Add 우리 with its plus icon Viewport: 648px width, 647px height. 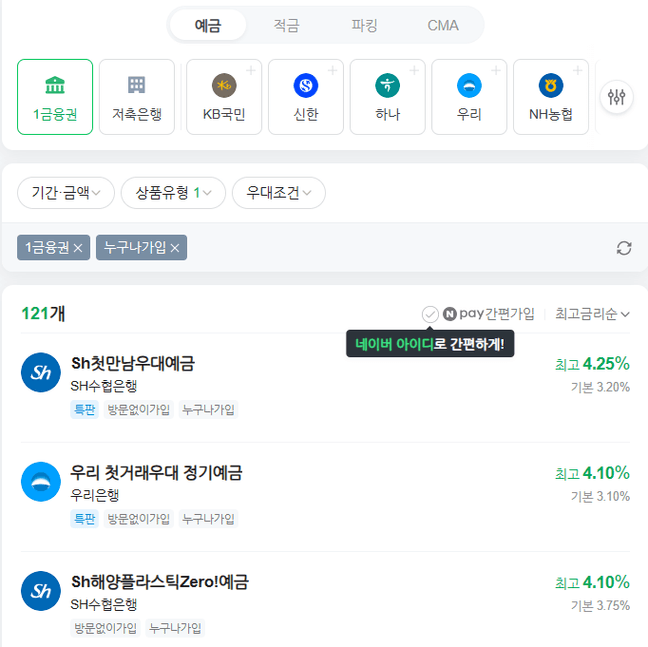click(x=496, y=71)
